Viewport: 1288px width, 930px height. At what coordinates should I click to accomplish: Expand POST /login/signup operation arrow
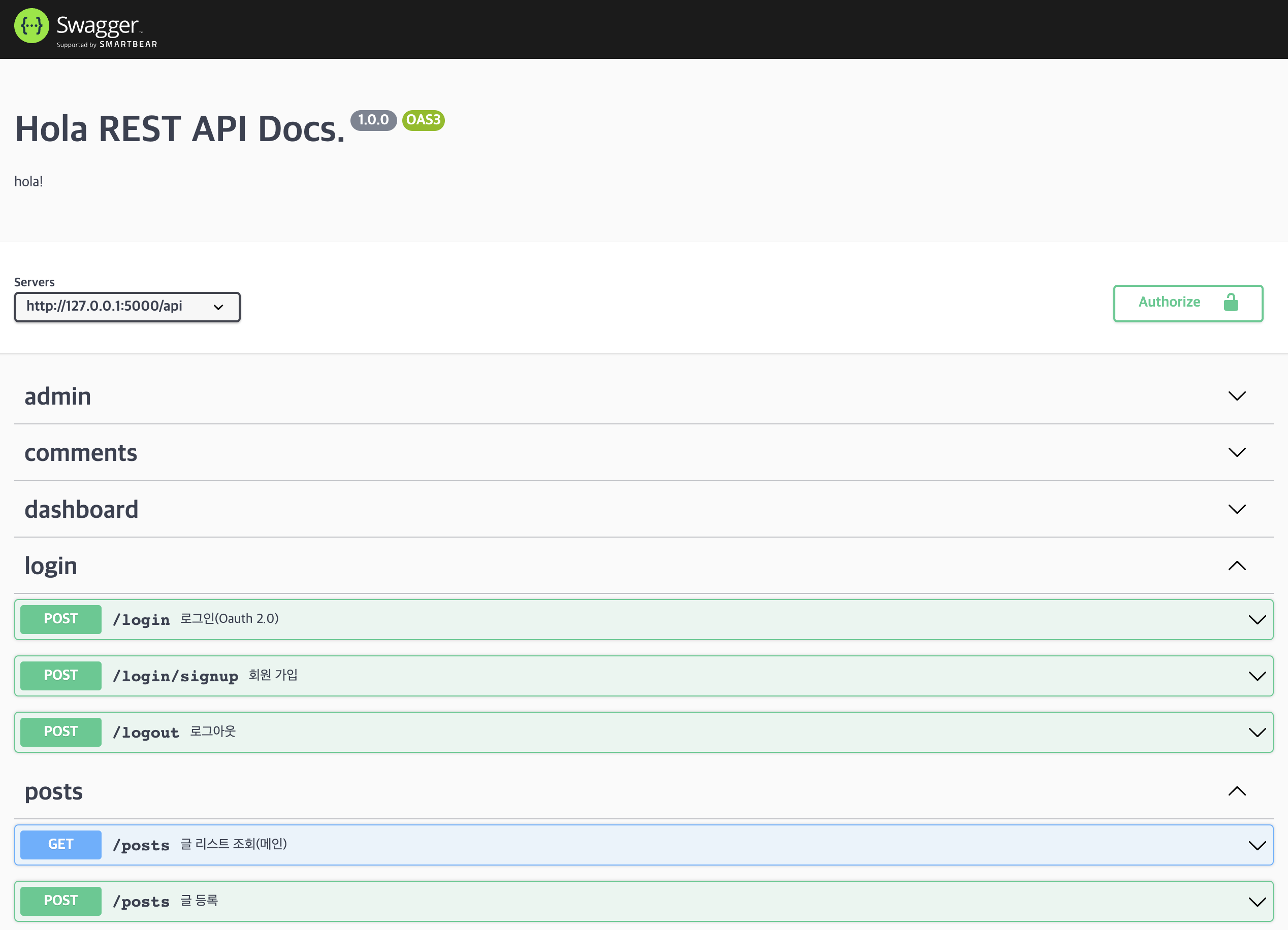point(1257,676)
